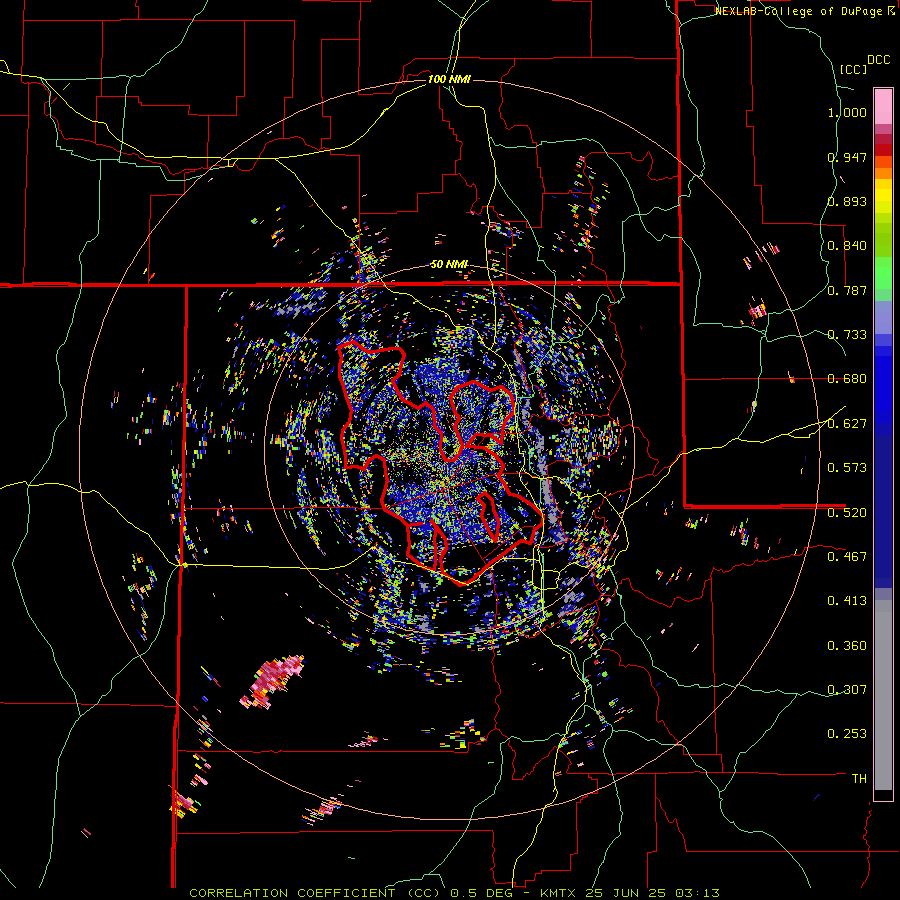Click the 50 NMI range ring label
This screenshot has height=900, width=900.
(449, 264)
